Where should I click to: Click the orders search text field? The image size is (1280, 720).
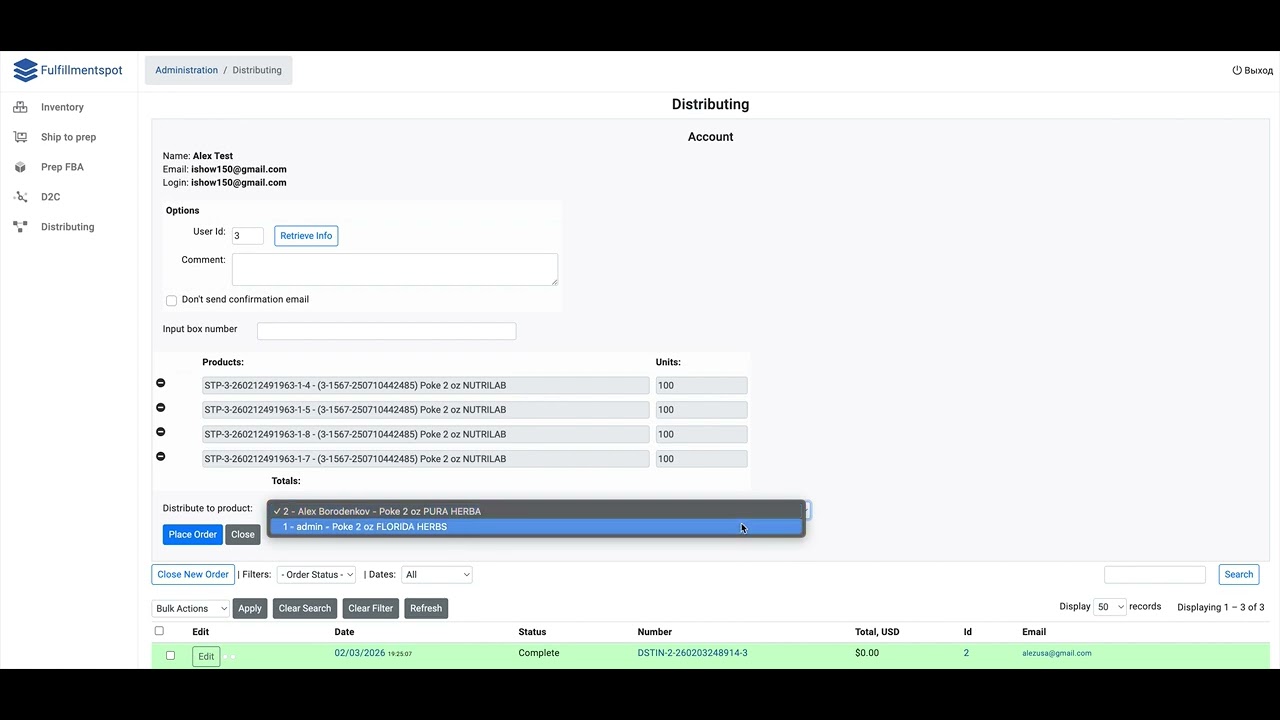tap(1155, 574)
